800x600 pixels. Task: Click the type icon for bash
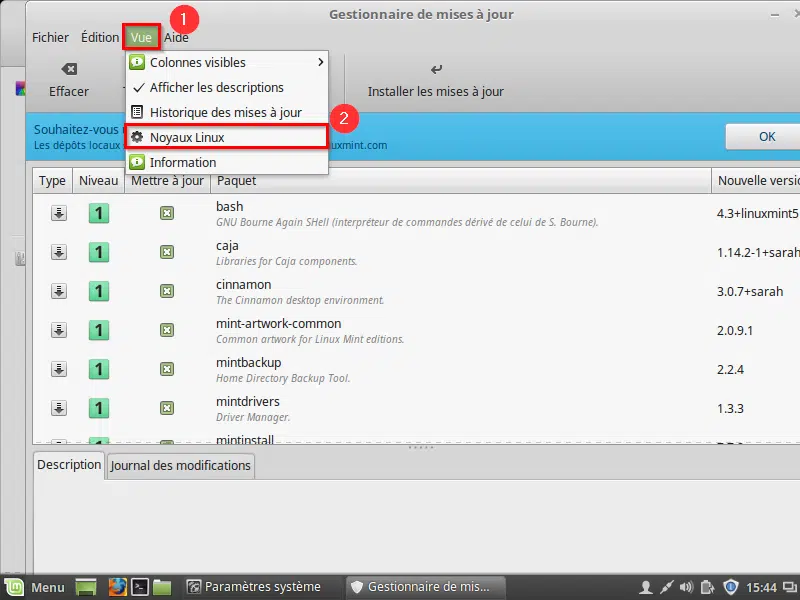point(59,213)
